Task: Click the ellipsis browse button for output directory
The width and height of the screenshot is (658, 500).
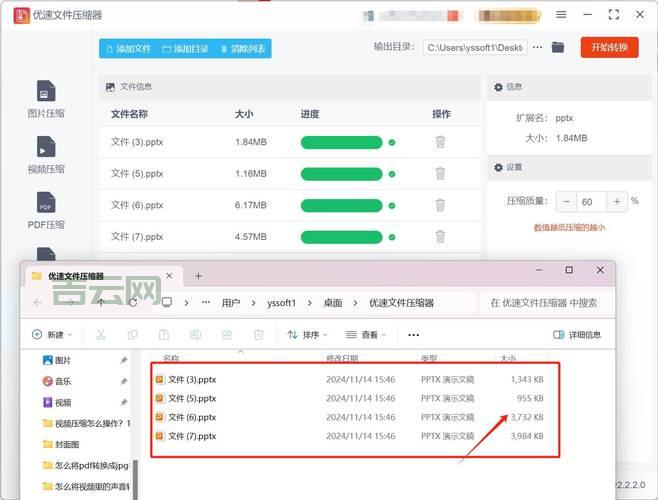Action: (x=537, y=47)
